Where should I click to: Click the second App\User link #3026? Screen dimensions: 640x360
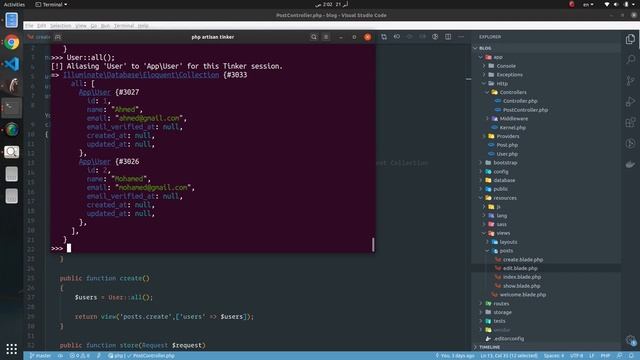pyautogui.click(x=95, y=162)
